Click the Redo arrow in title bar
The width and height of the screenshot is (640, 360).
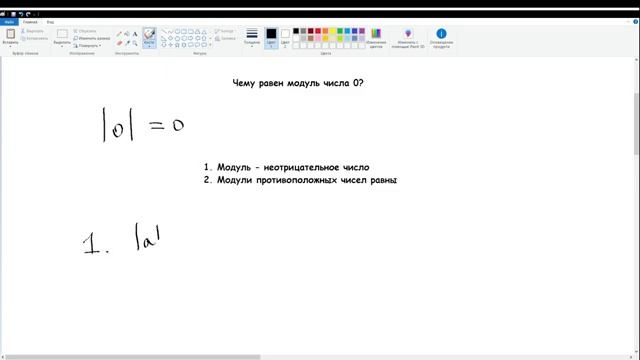[x=28, y=14]
